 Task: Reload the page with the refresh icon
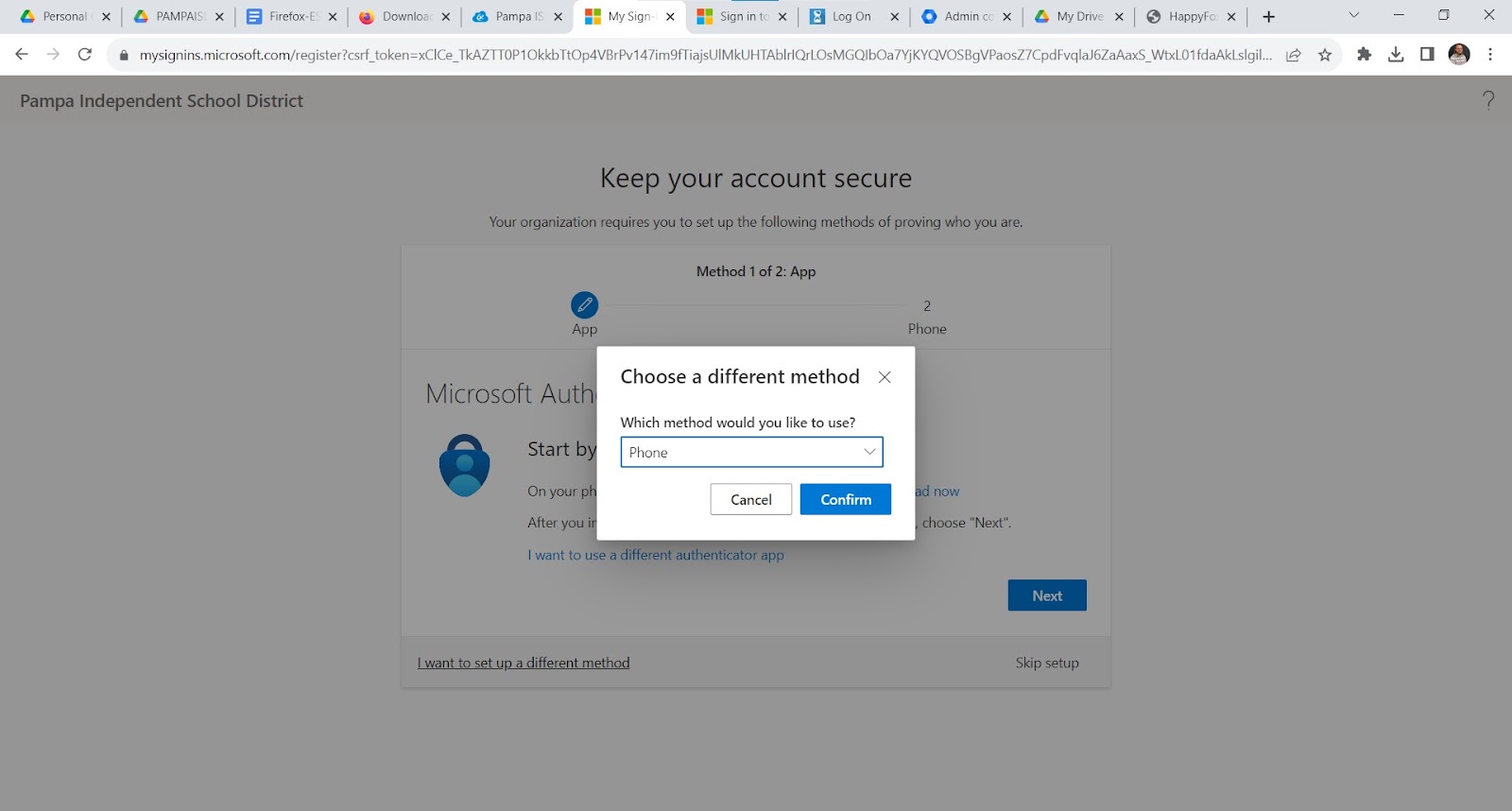(85, 55)
